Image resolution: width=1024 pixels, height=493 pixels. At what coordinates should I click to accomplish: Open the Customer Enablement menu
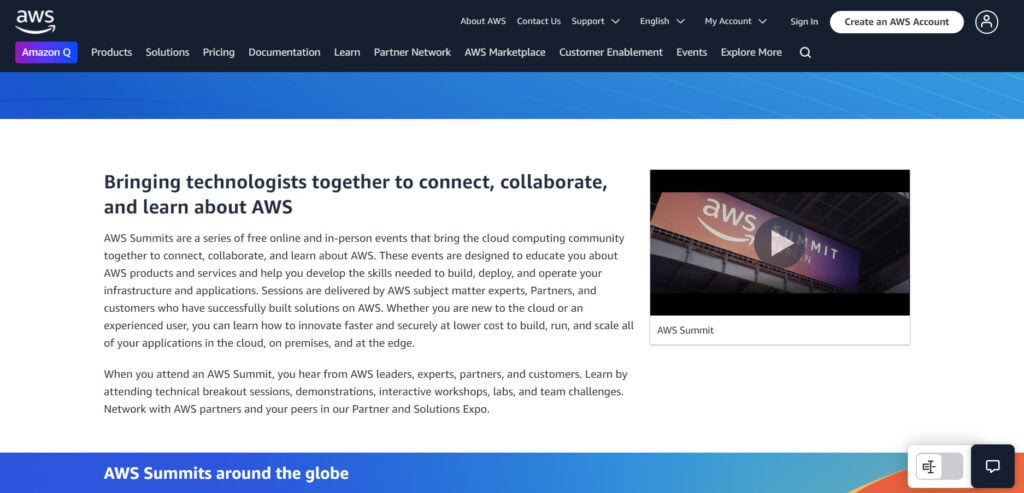[611, 52]
